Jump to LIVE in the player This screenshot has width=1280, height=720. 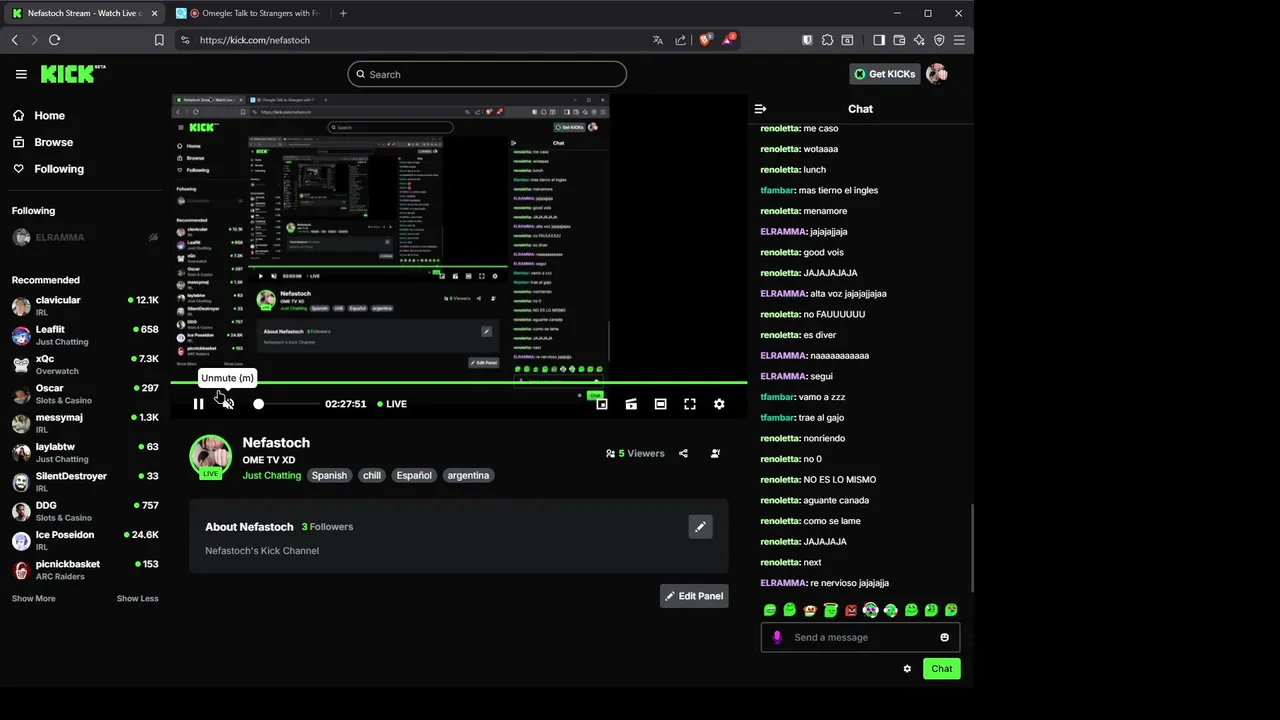[x=392, y=404]
